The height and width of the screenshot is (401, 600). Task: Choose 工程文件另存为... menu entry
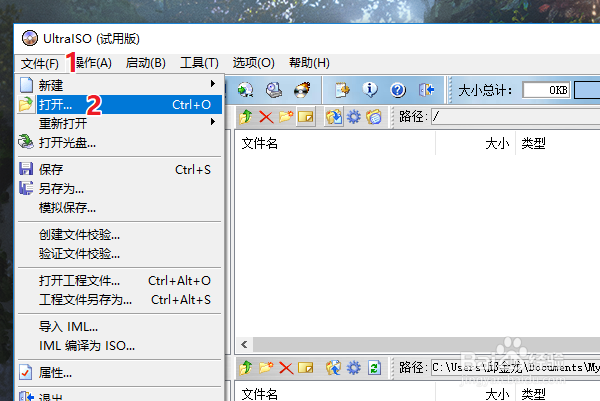119,300
